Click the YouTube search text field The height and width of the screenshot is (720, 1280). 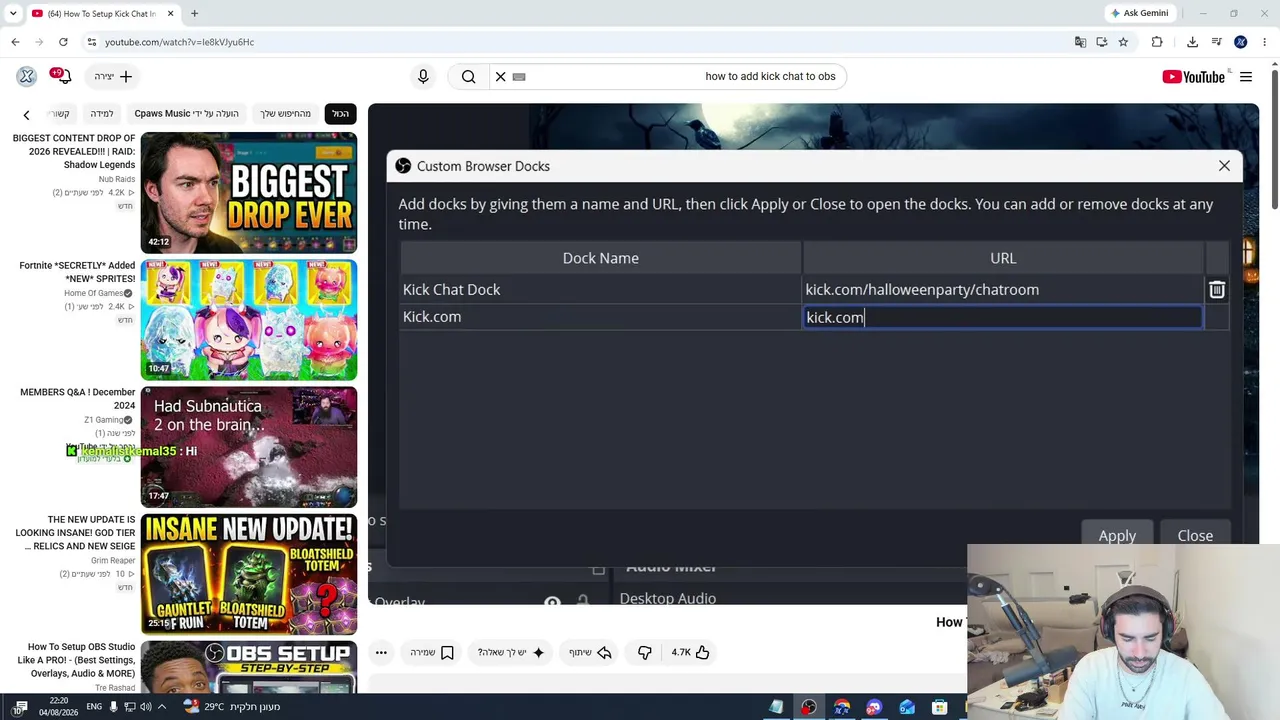click(x=680, y=76)
